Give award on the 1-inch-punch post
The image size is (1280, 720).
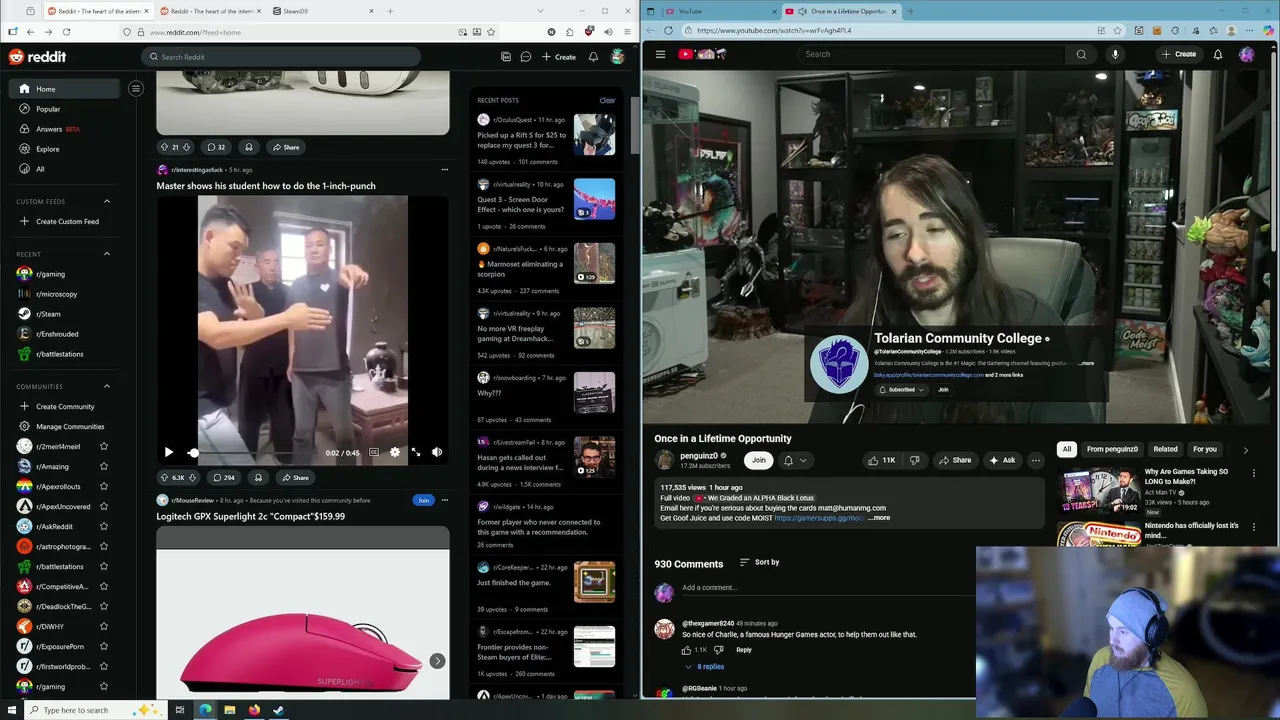258,478
